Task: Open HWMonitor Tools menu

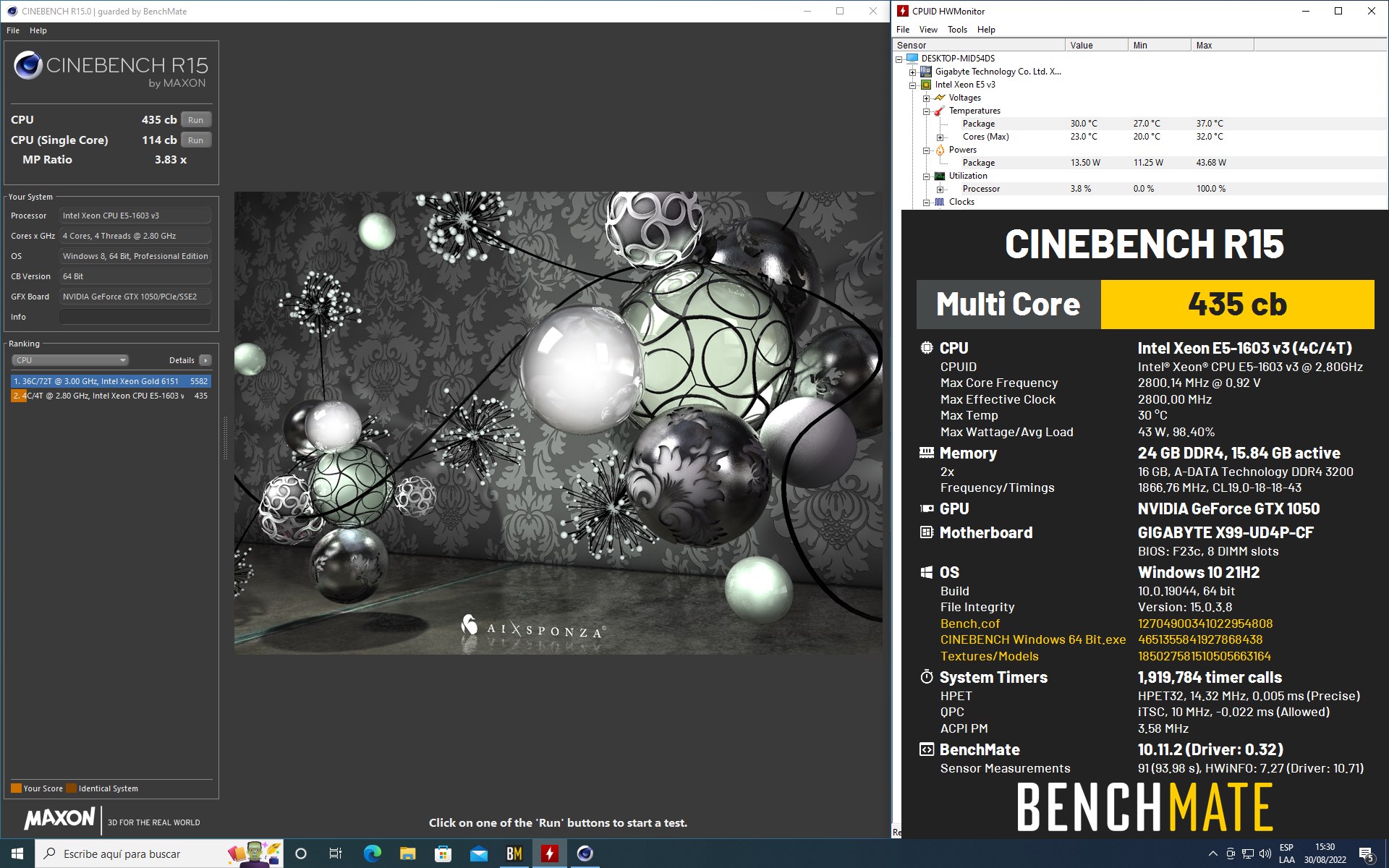Action: click(957, 30)
